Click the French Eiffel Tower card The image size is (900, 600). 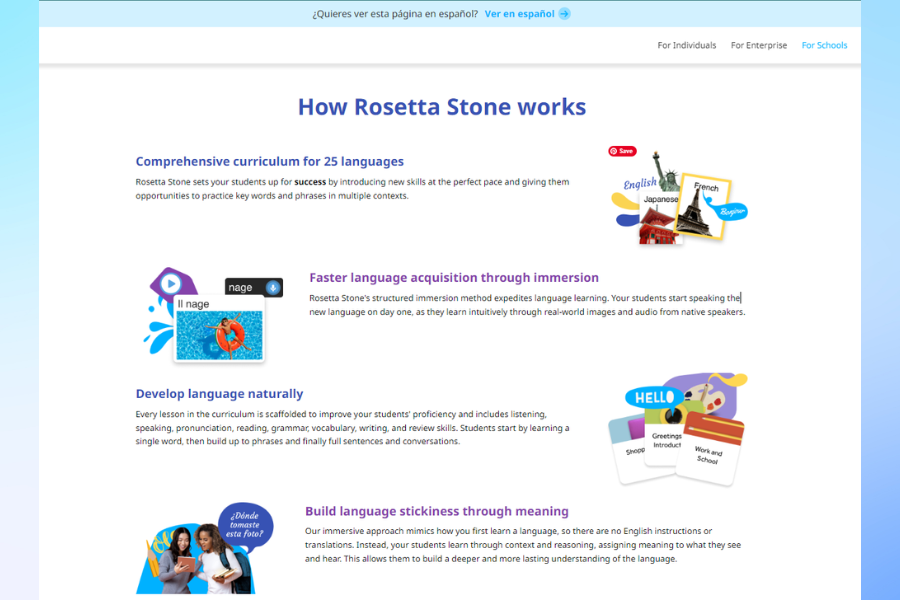(703, 207)
